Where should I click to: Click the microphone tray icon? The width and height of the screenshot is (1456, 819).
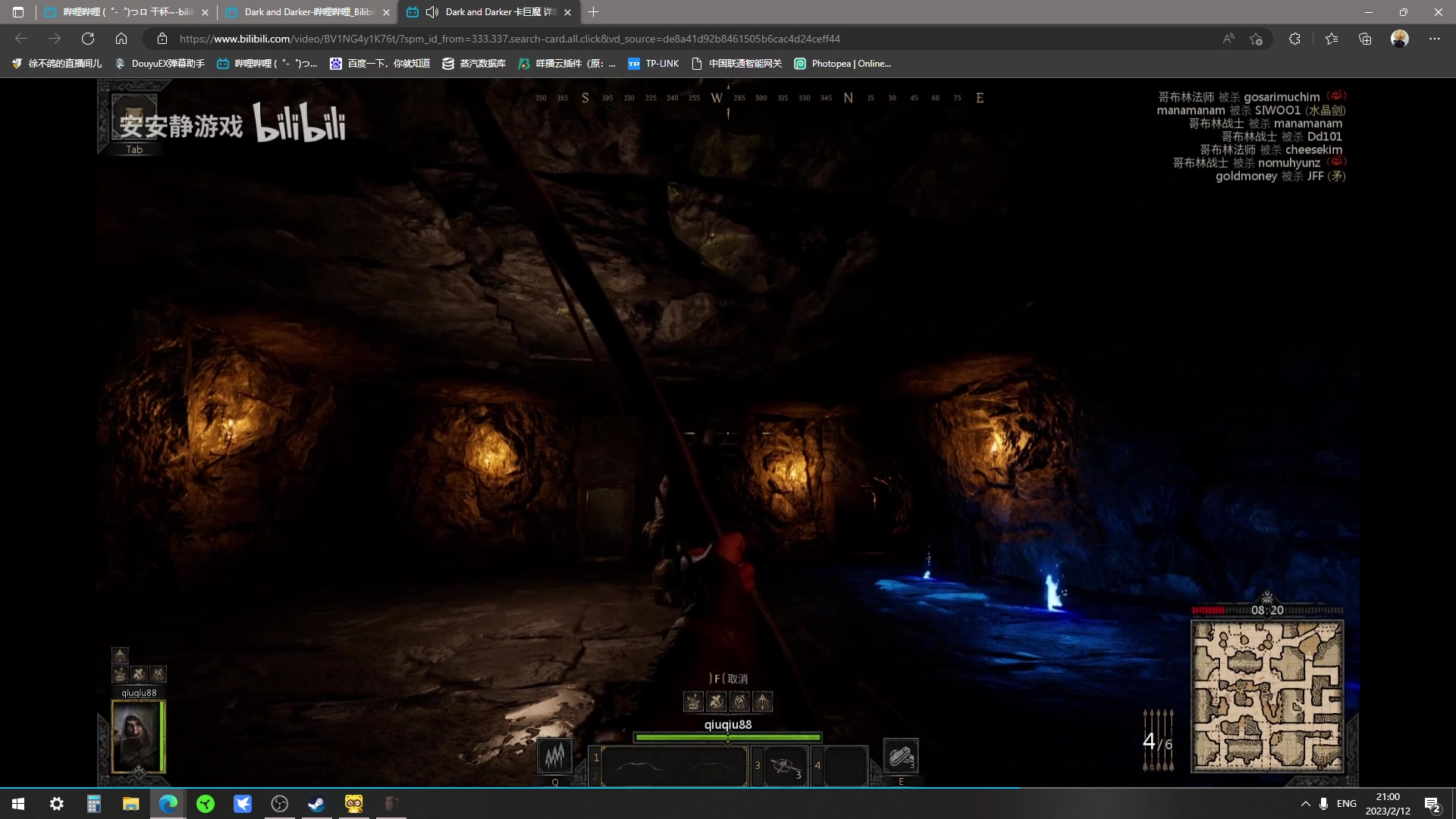point(1323,804)
